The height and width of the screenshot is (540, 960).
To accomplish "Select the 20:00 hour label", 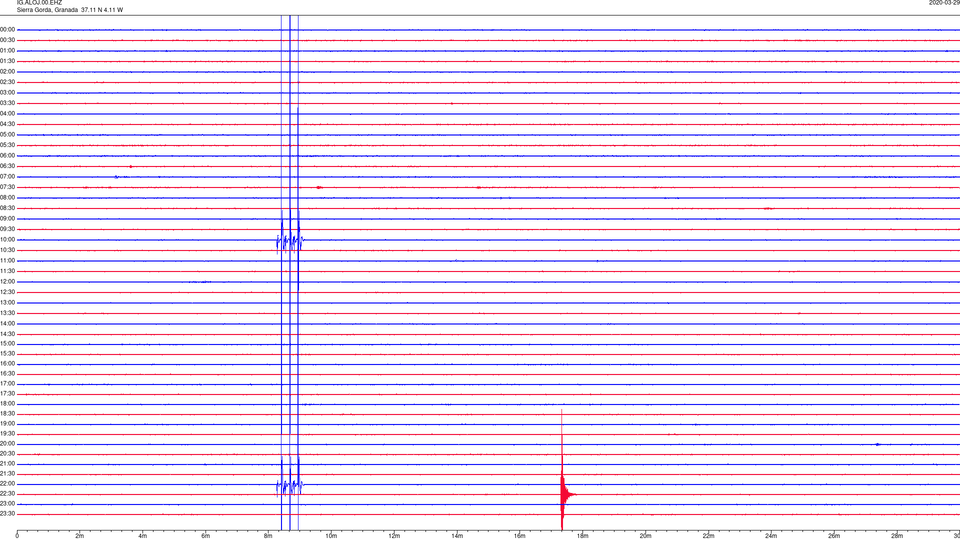I will tap(8, 444).
